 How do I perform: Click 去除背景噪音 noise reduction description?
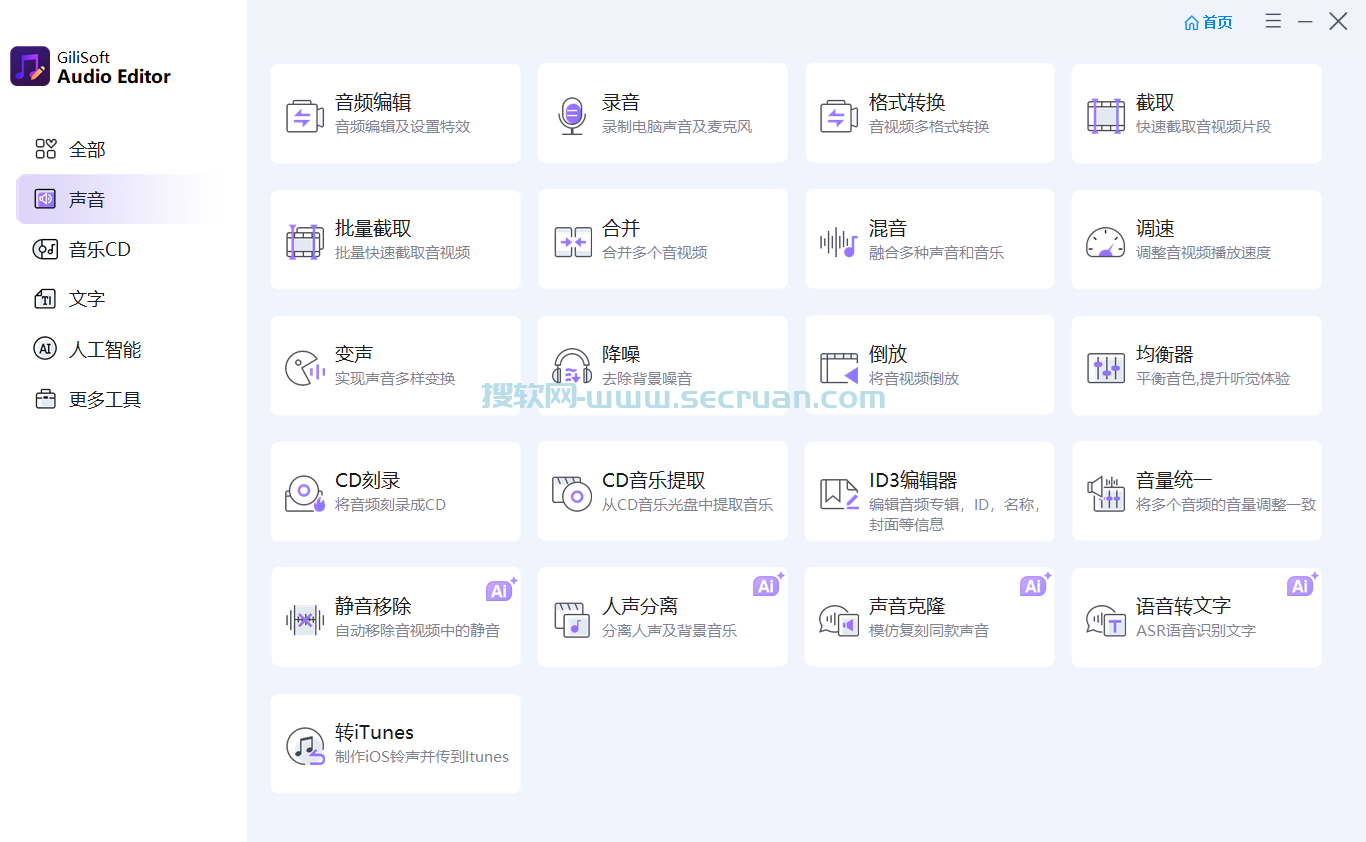coord(647,379)
